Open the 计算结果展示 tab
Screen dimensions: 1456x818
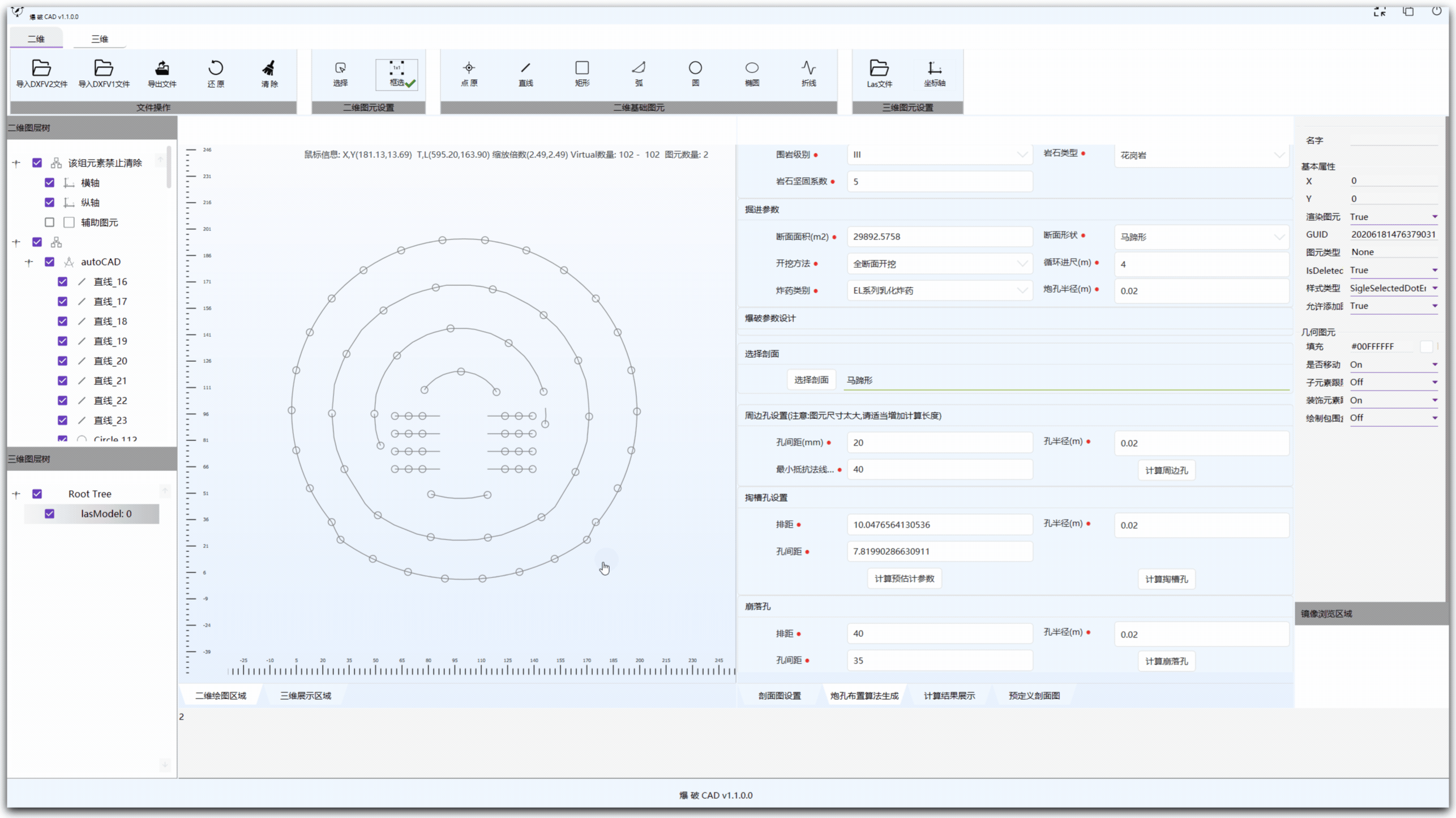click(x=949, y=696)
